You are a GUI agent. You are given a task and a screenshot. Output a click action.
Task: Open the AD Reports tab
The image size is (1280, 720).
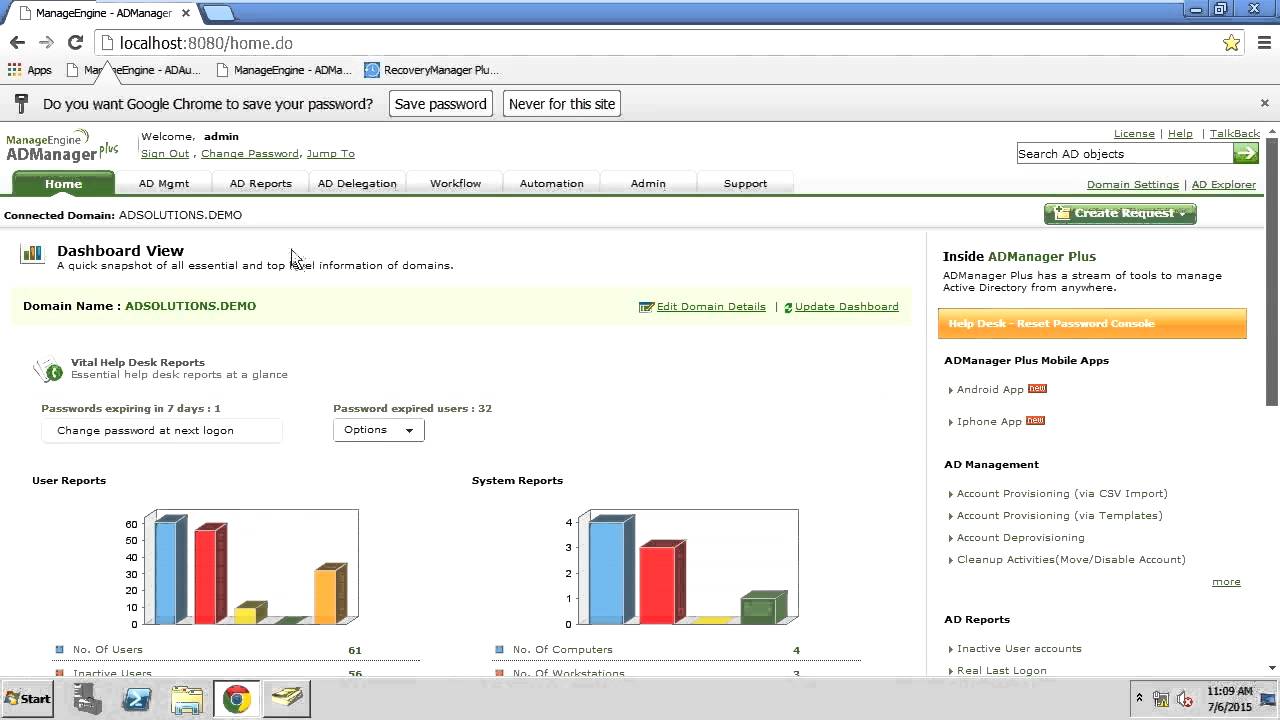tap(260, 183)
